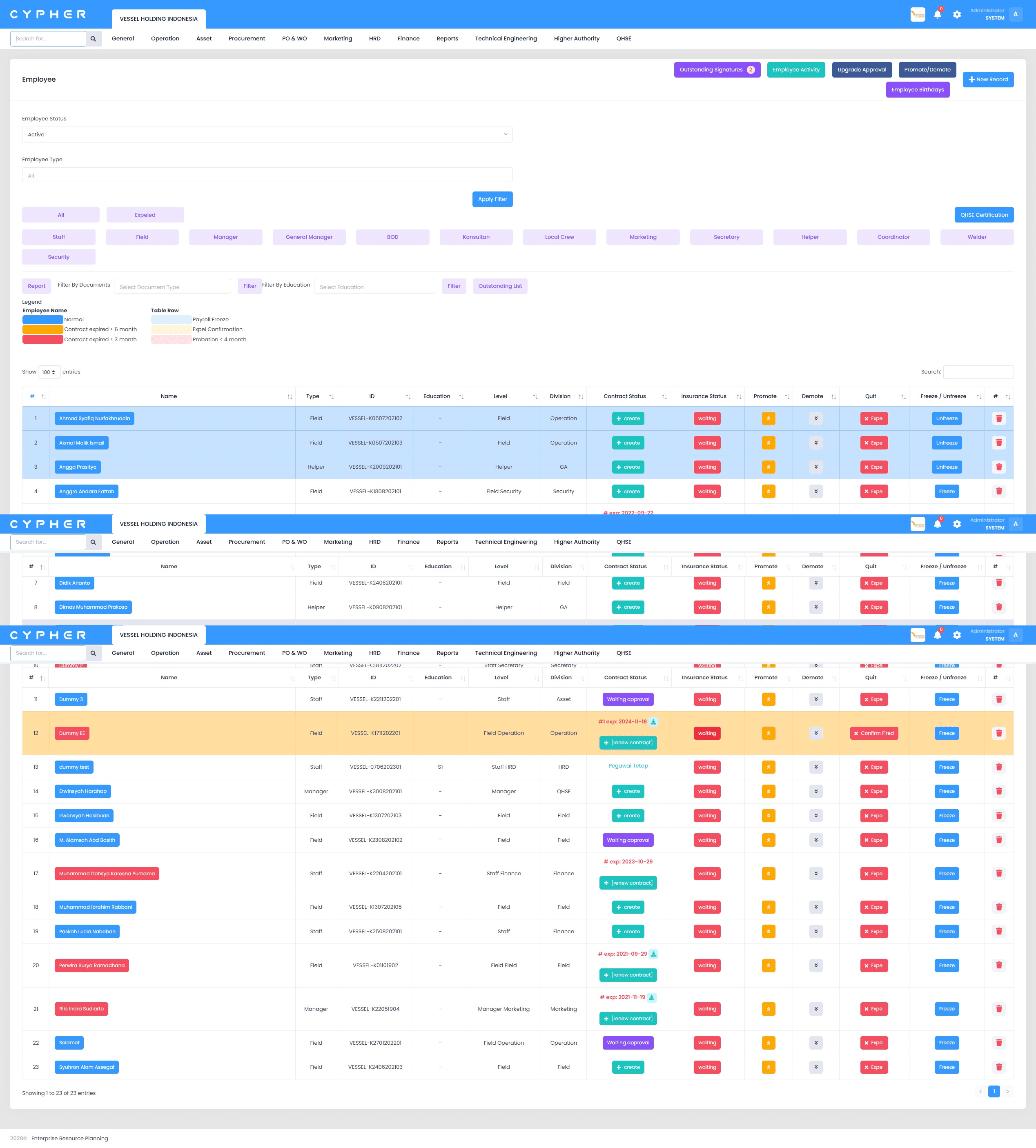The height and width of the screenshot is (1148, 1036).
Task: Freeze Anggra Andara Fattah's payroll
Action: pyautogui.click(x=947, y=491)
